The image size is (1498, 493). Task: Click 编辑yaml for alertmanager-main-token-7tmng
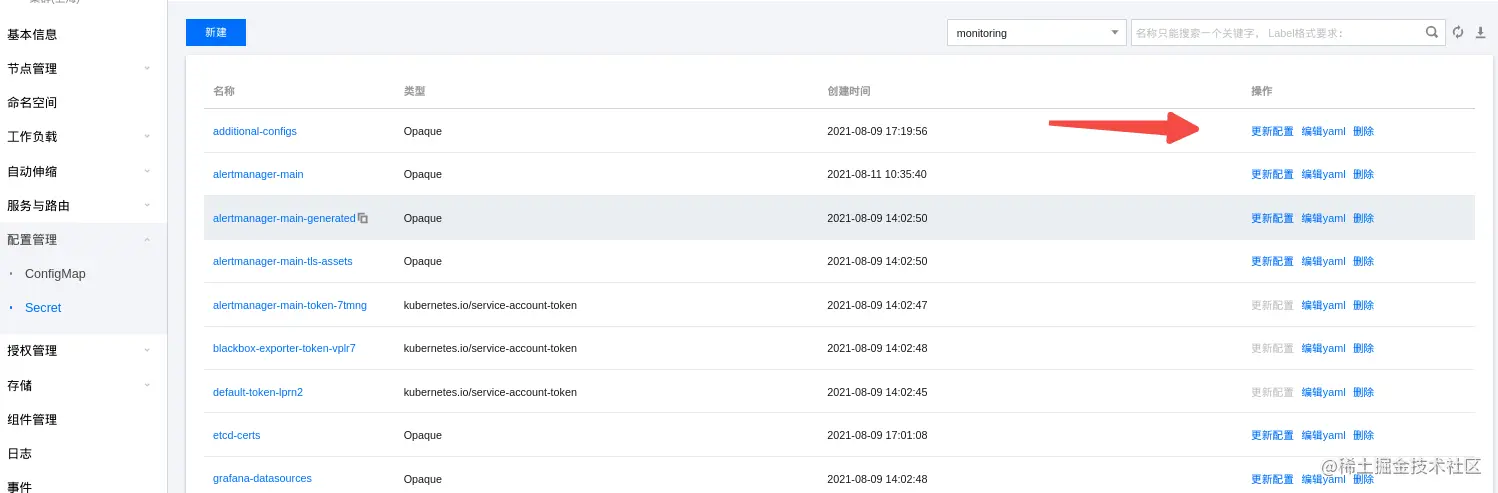point(1323,305)
